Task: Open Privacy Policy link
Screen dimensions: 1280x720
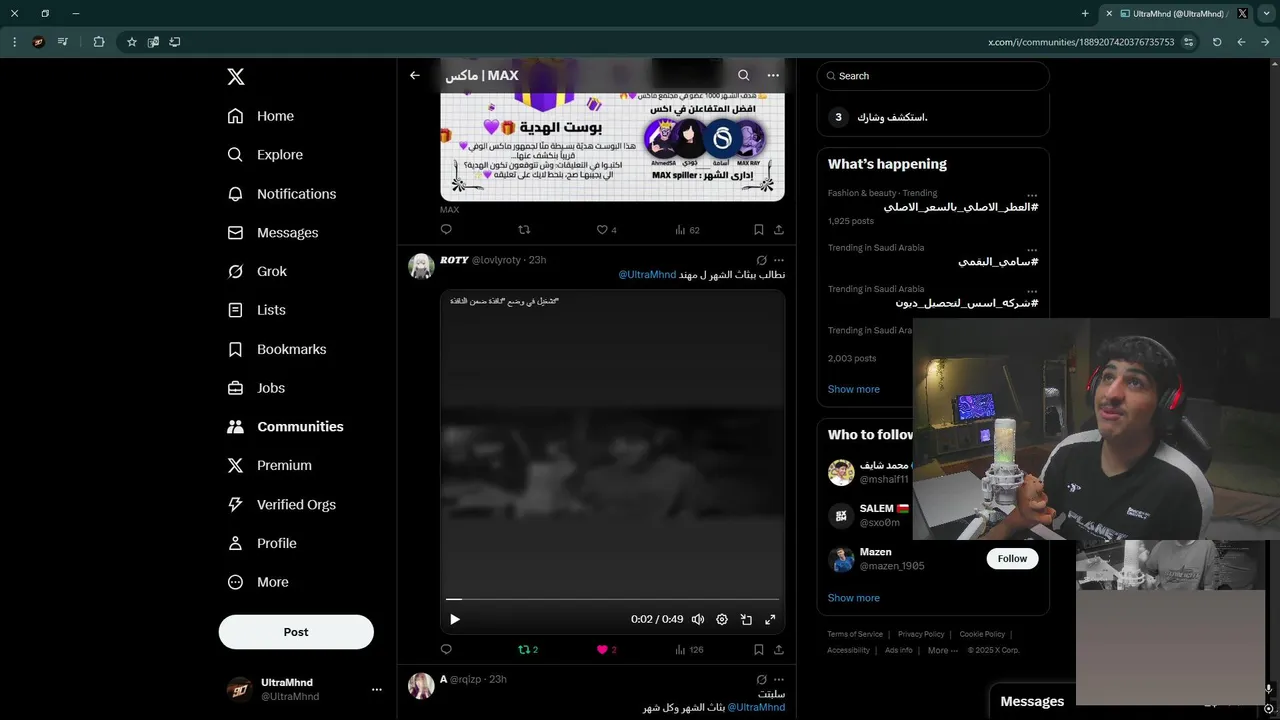Action: [921, 634]
